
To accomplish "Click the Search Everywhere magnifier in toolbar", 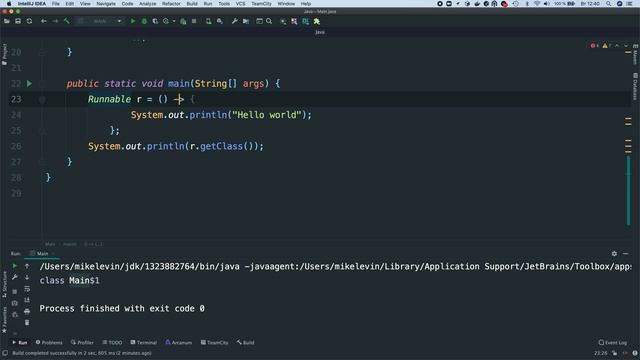I will pos(269,21).
